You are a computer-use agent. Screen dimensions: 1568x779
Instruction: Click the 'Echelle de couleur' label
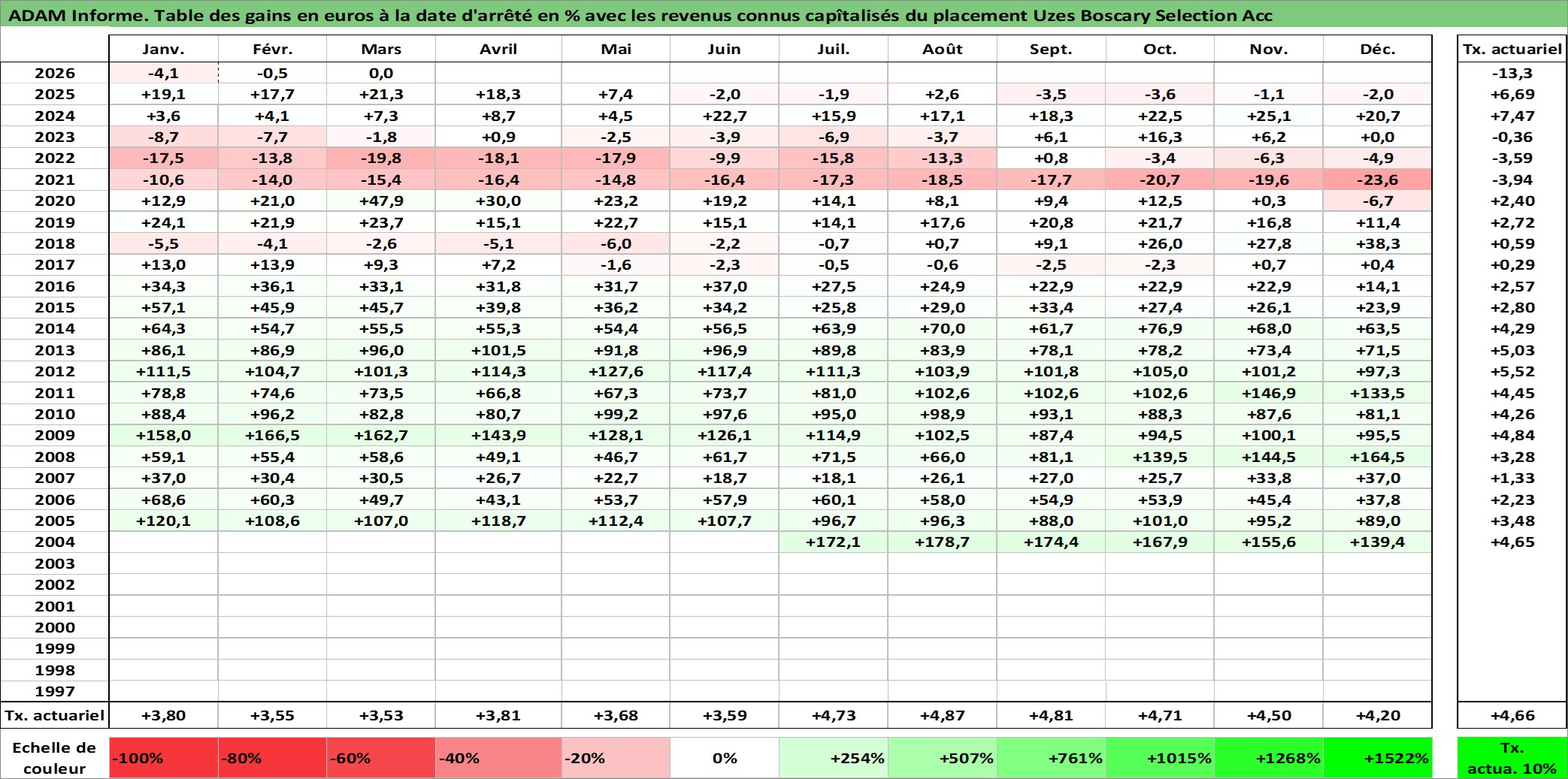54,757
